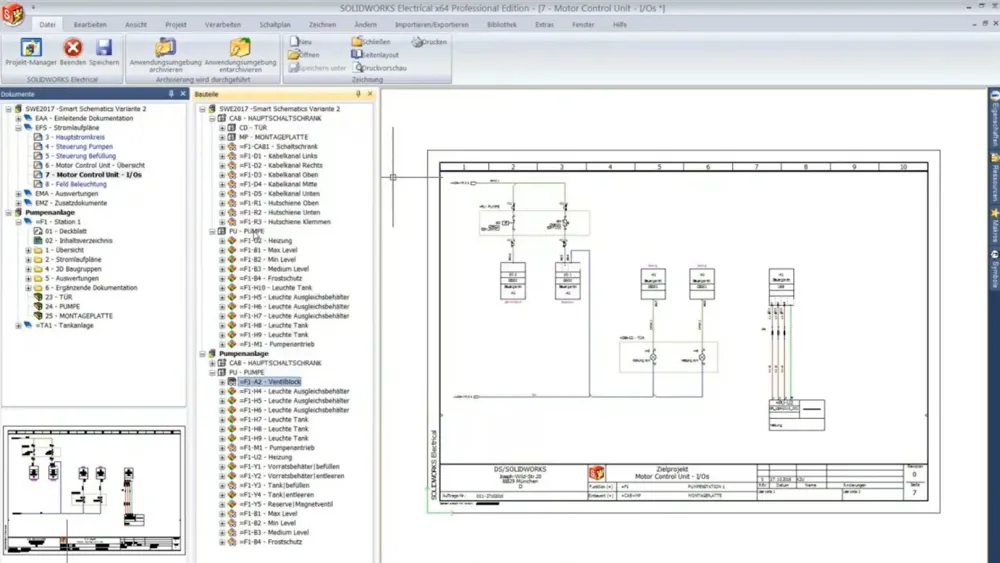Click Schließen in Zeichnung group

coord(371,41)
